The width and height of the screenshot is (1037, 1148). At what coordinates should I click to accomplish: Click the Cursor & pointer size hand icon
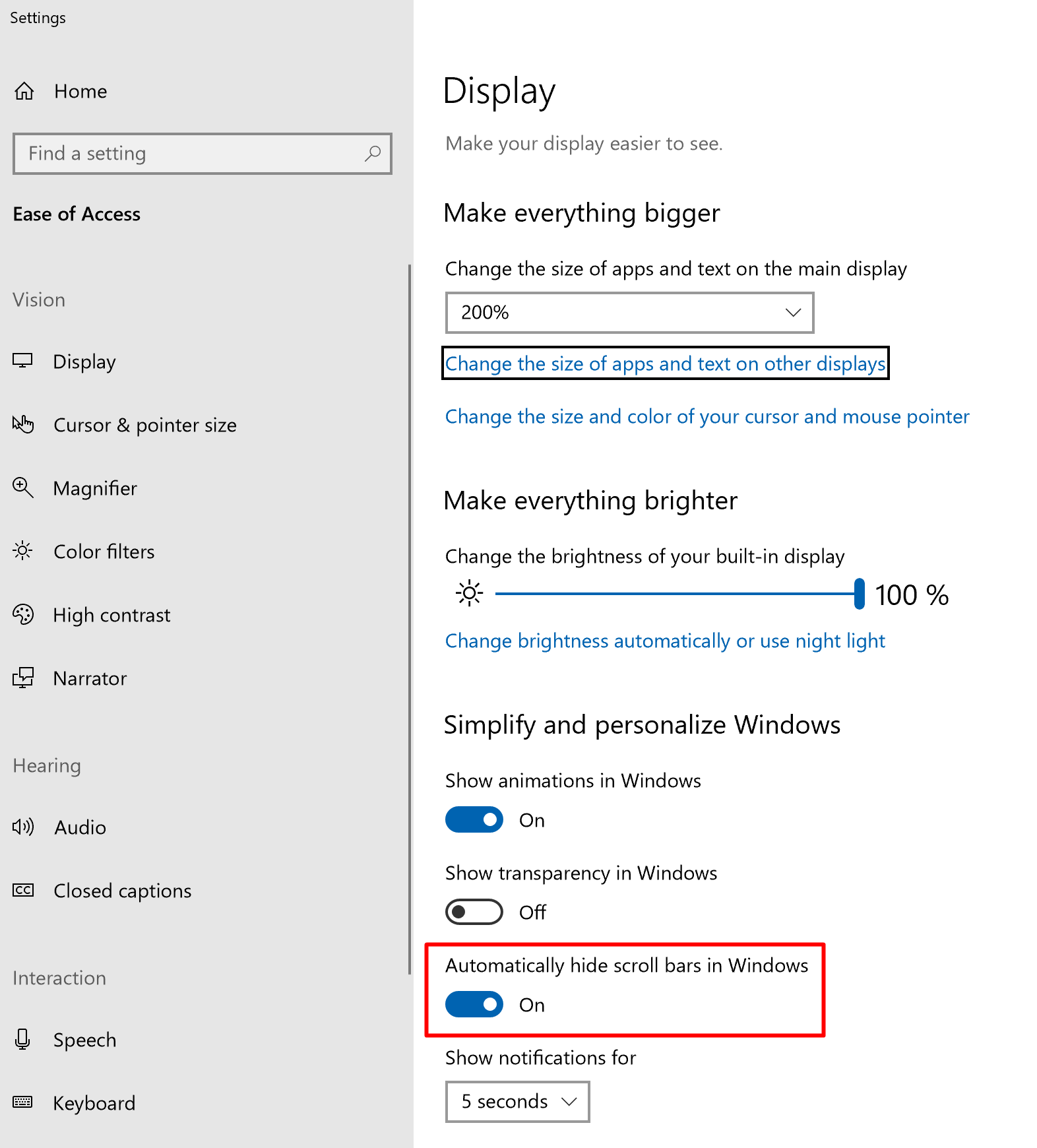click(x=23, y=424)
